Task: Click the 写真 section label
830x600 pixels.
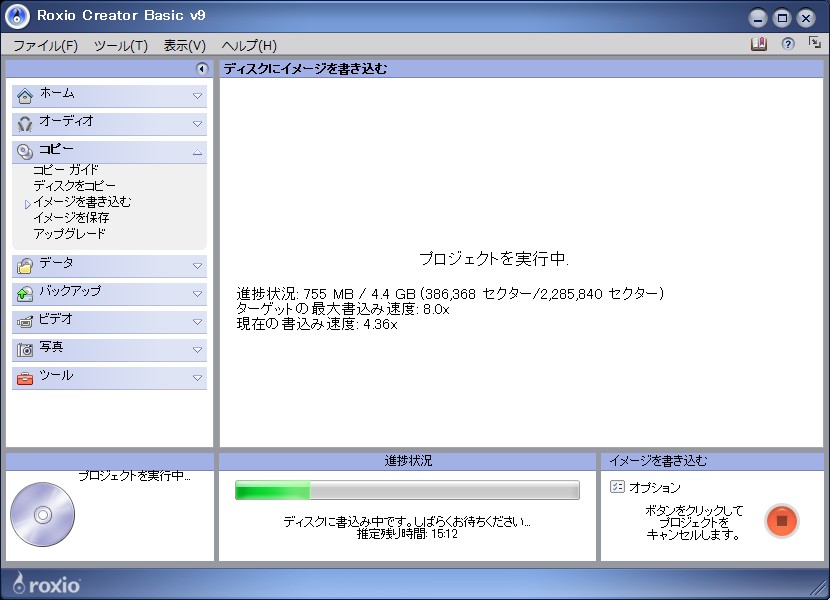Action: click(51, 347)
